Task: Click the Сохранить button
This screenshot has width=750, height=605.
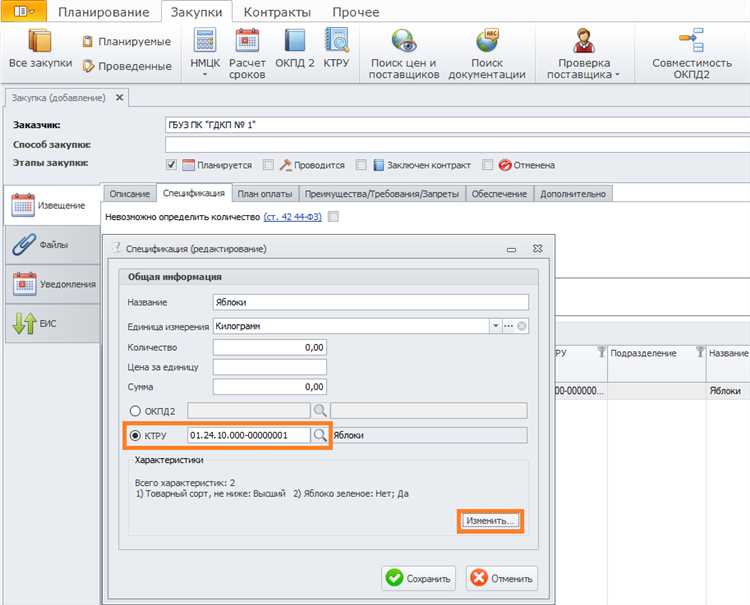Action: (419, 577)
